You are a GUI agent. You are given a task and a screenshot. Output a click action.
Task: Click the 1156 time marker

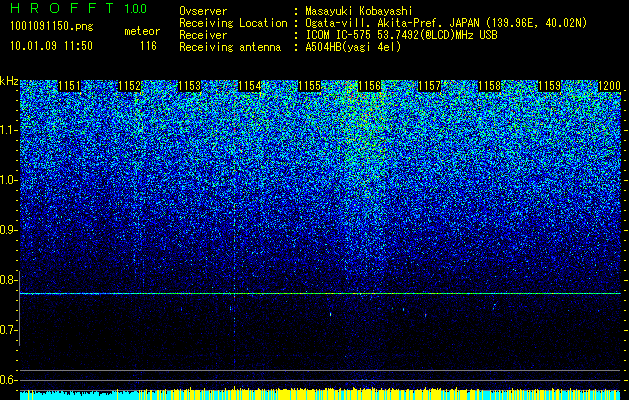point(369,86)
